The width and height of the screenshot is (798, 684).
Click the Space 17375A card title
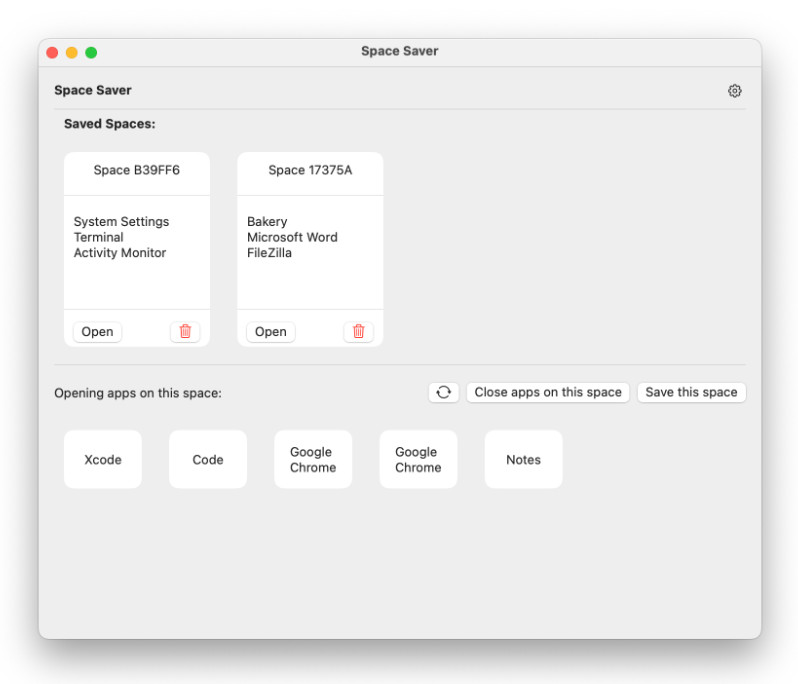tap(310, 170)
